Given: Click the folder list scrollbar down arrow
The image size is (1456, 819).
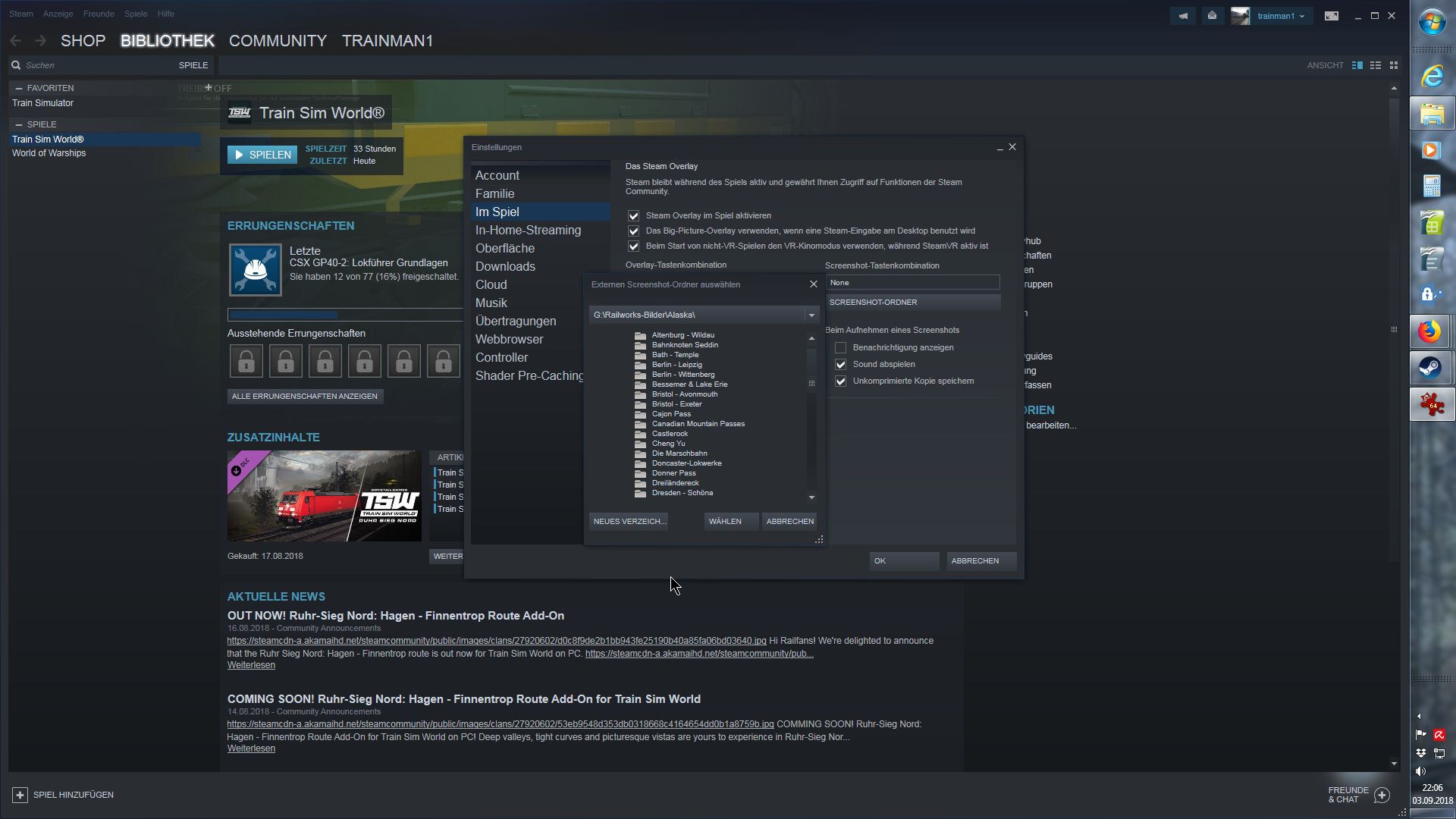Looking at the screenshot, I should click(x=811, y=497).
